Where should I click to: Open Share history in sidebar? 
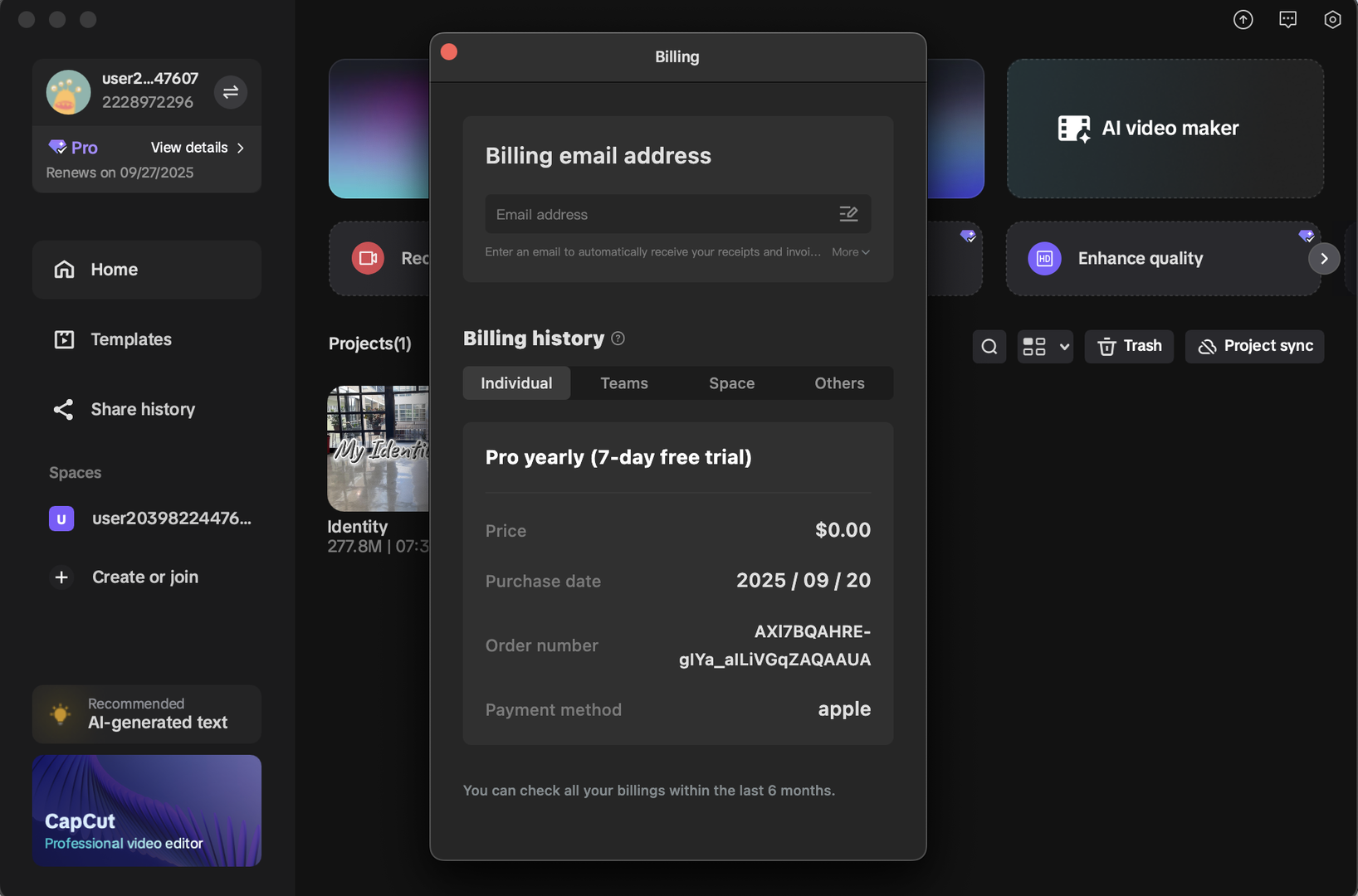coord(147,409)
